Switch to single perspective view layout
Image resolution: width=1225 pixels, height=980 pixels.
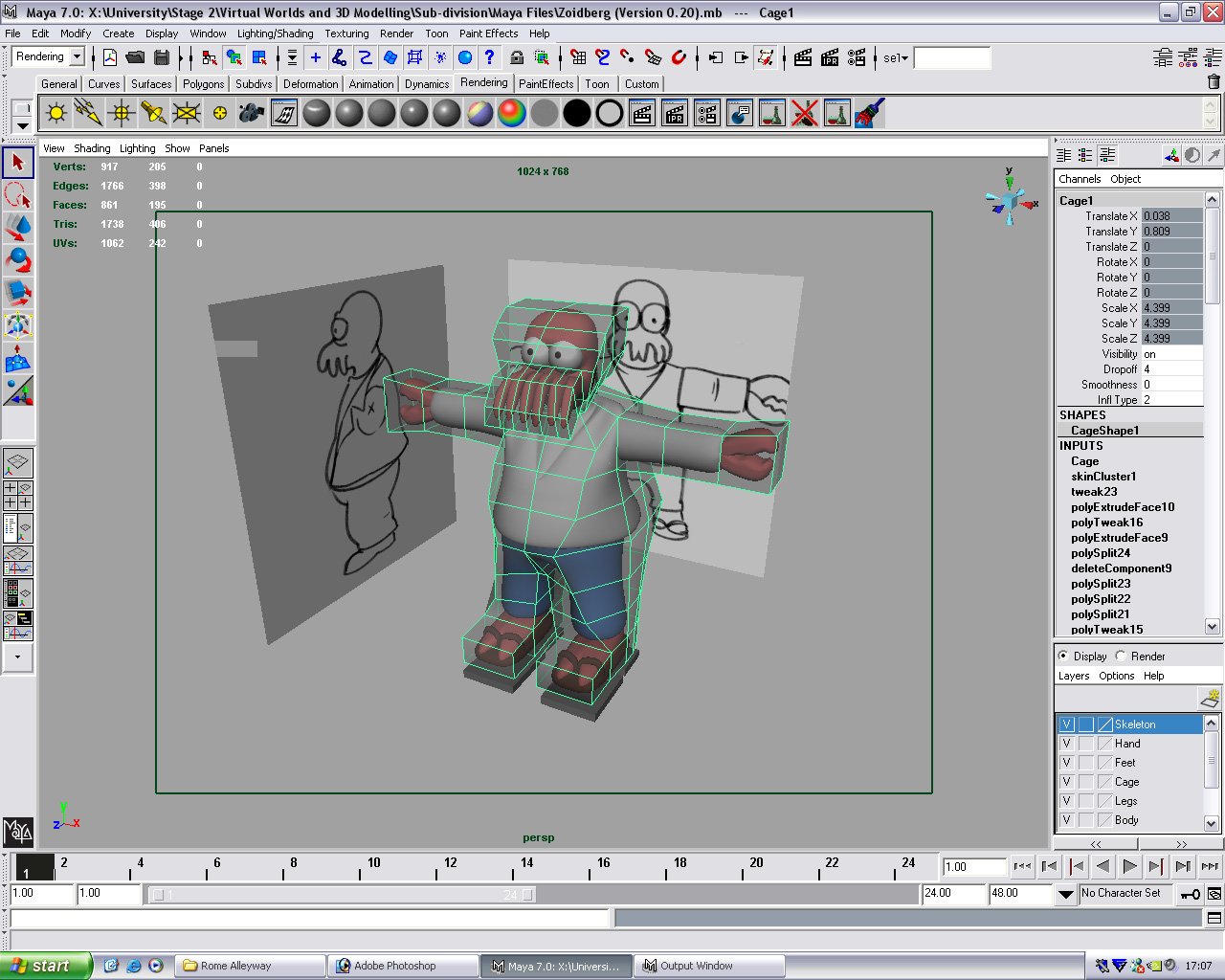coord(17,462)
